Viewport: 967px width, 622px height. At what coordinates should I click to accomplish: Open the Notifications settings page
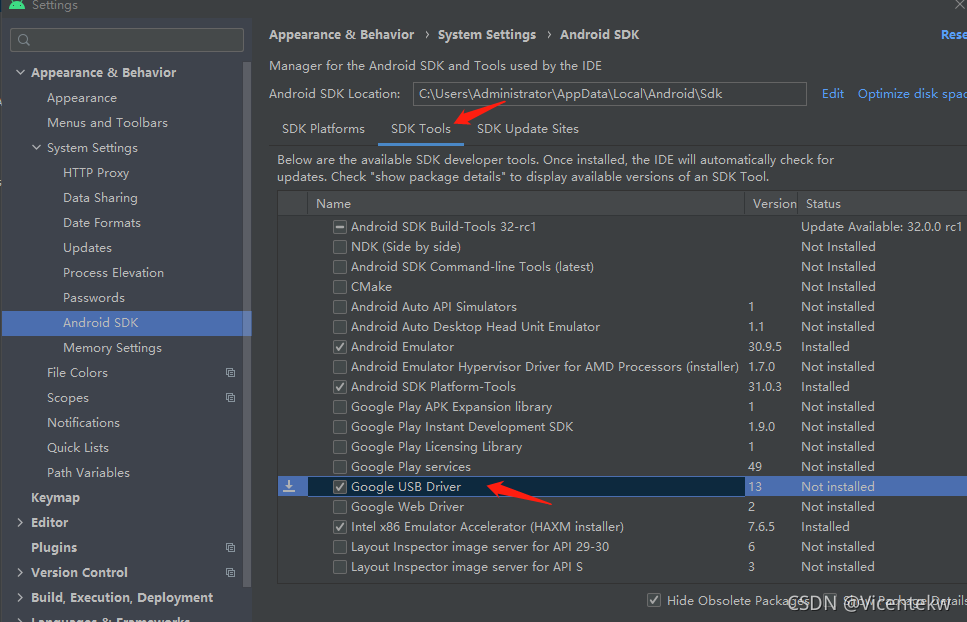click(83, 422)
